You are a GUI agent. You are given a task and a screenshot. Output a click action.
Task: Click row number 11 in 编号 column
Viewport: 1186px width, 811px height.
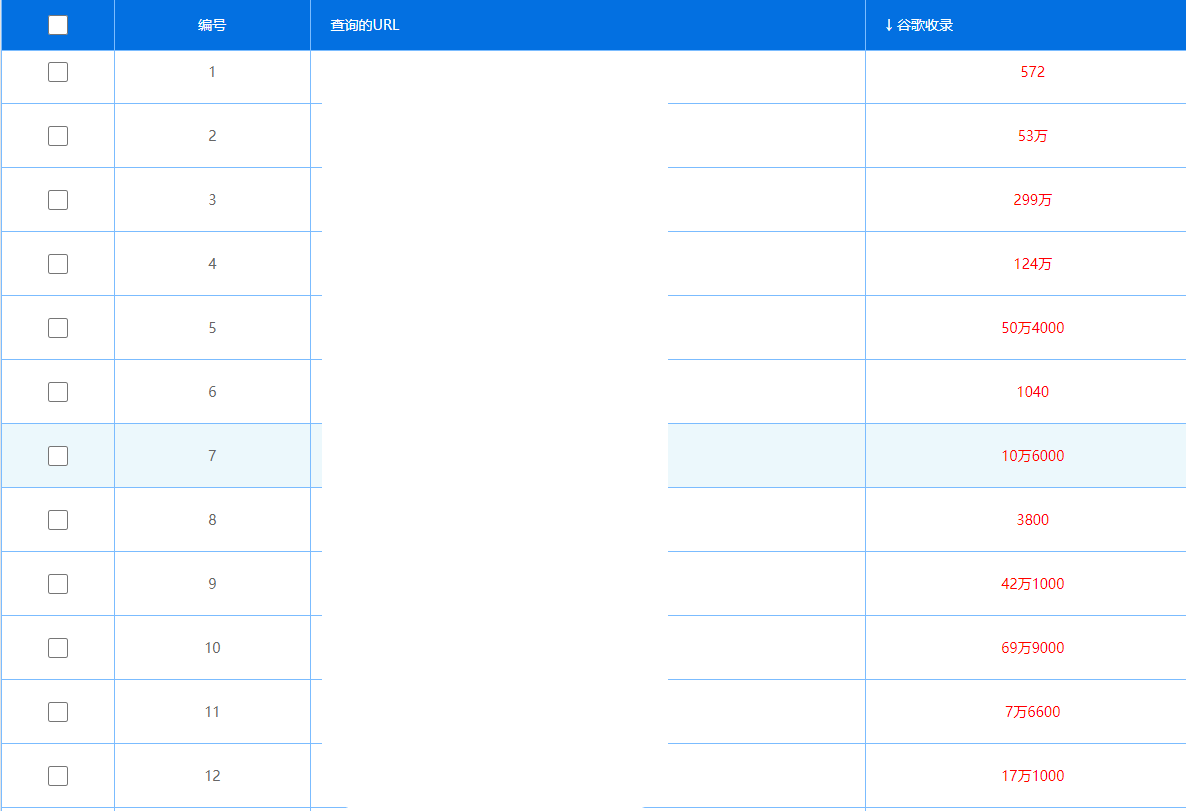click(x=212, y=712)
